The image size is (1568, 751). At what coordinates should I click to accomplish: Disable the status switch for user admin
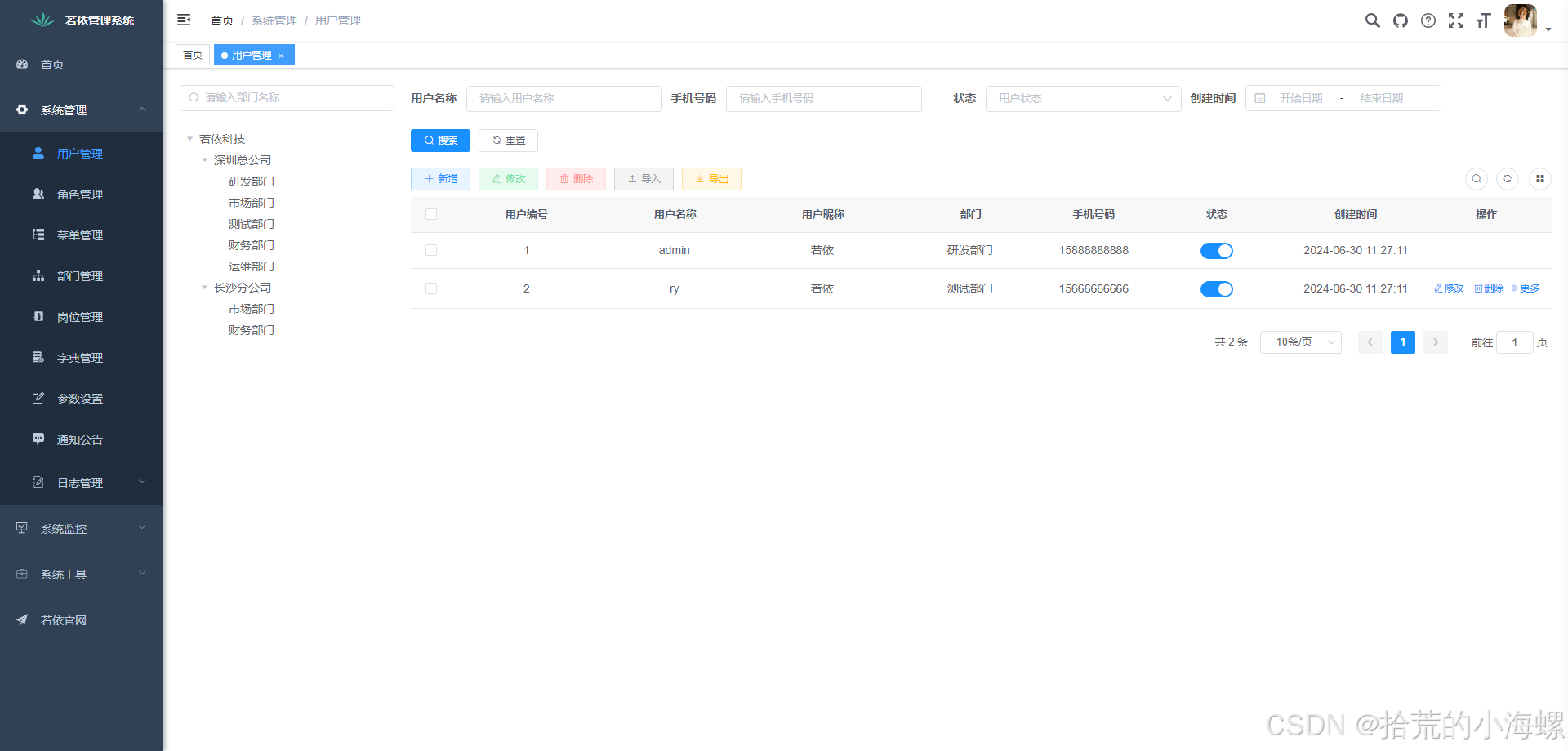pyautogui.click(x=1217, y=251)
